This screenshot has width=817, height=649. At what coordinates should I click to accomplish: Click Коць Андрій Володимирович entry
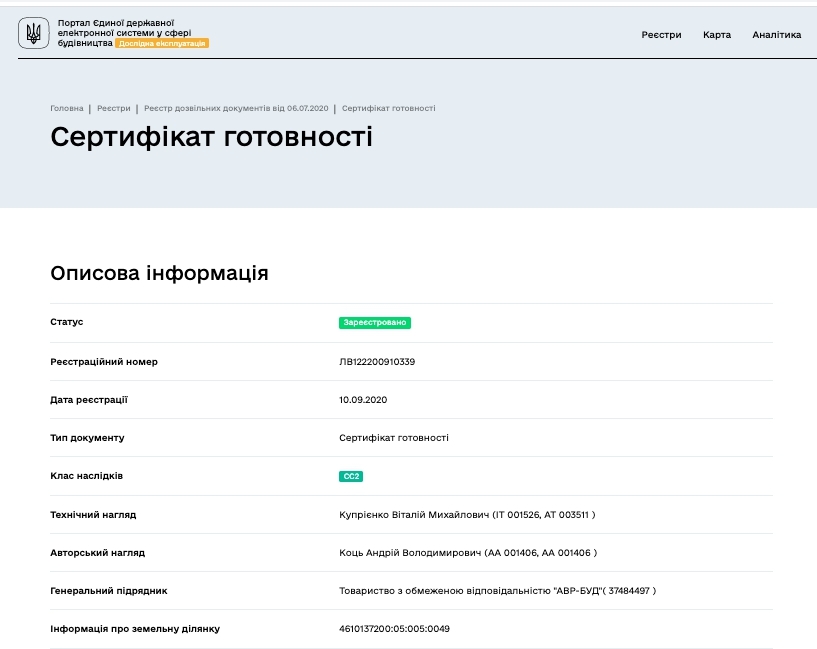coord(468,553)
